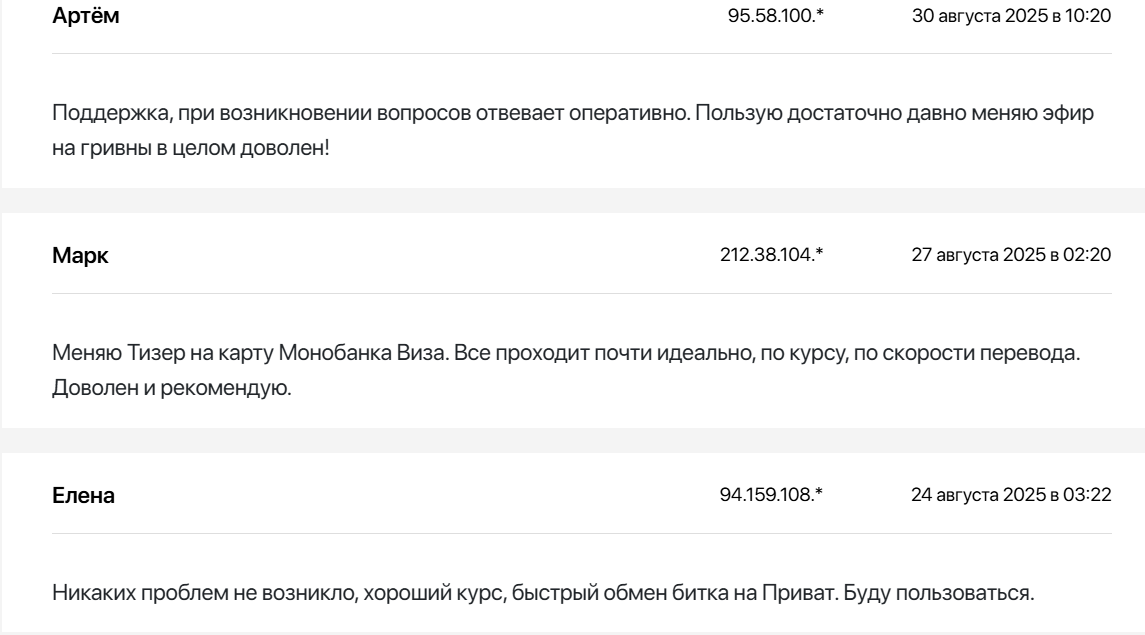Viewport: 1145px width, 635px height.
Task: Click the reviewer name Марк
Action: [x=80, y=256]
